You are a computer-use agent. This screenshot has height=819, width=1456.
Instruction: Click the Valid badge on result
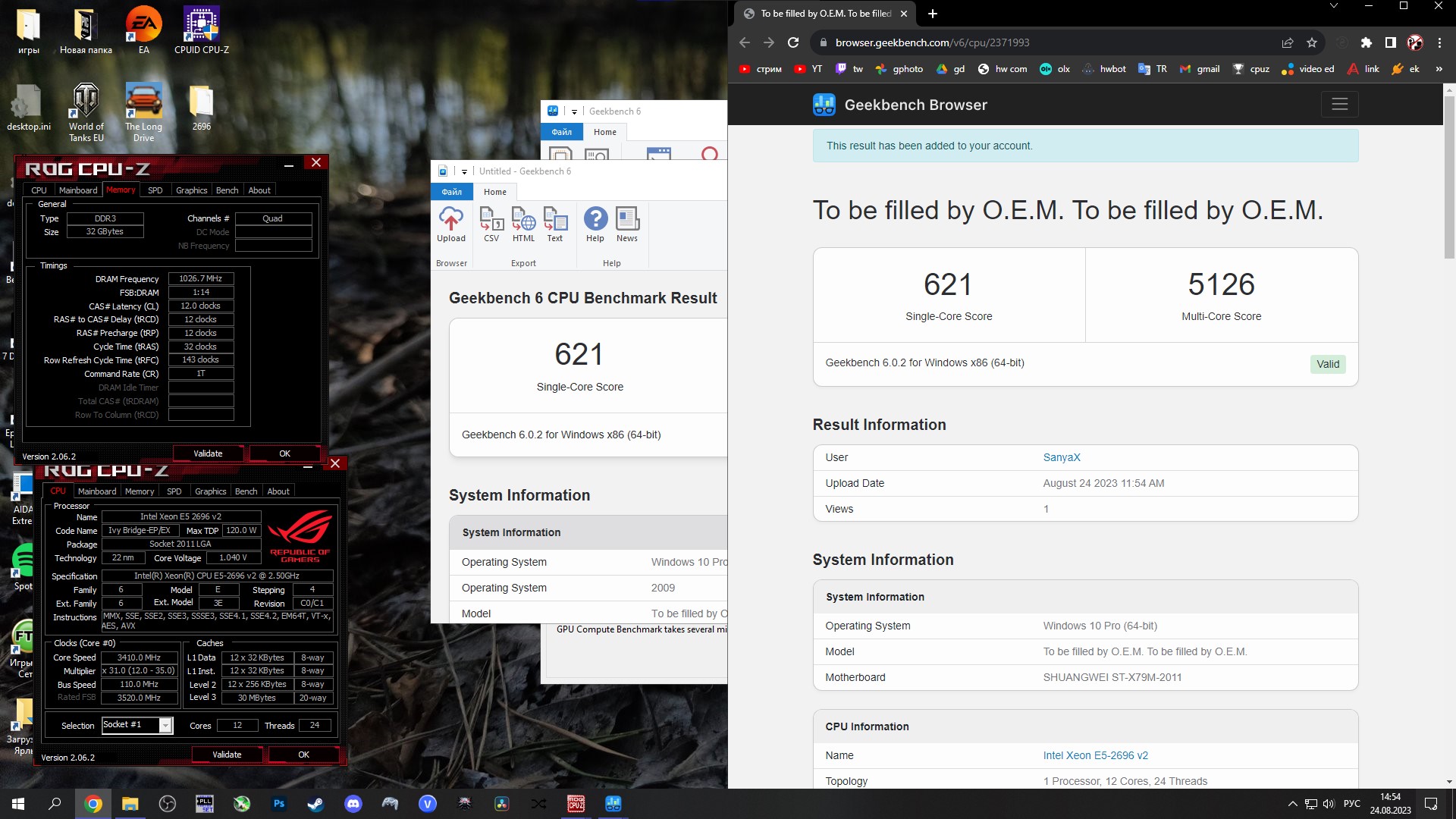(1328, 364)
